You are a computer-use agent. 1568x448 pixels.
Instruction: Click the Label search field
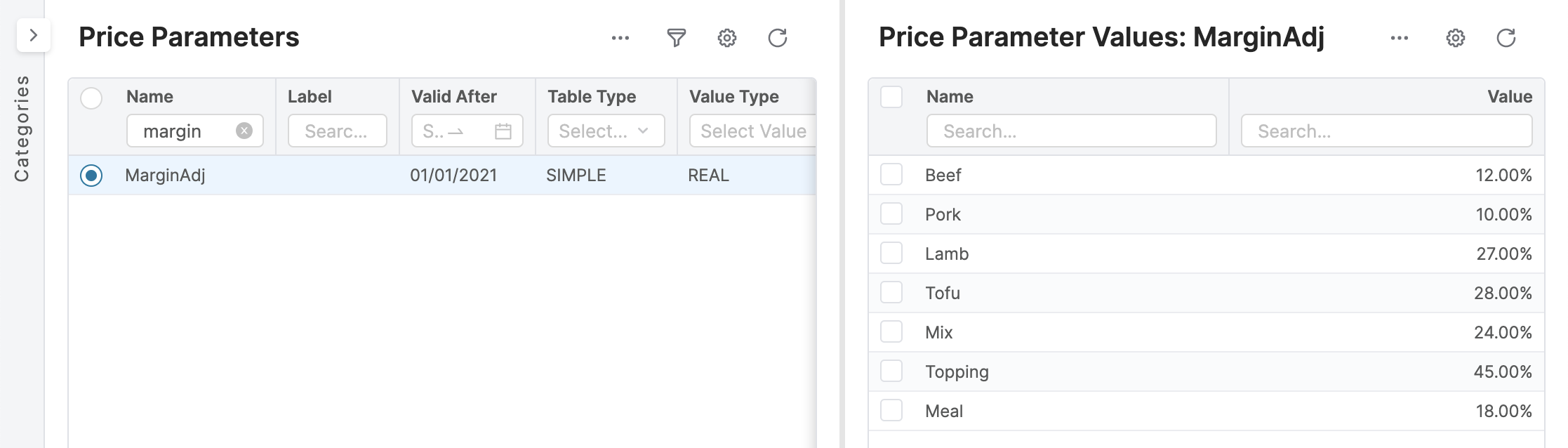point(337,131)
